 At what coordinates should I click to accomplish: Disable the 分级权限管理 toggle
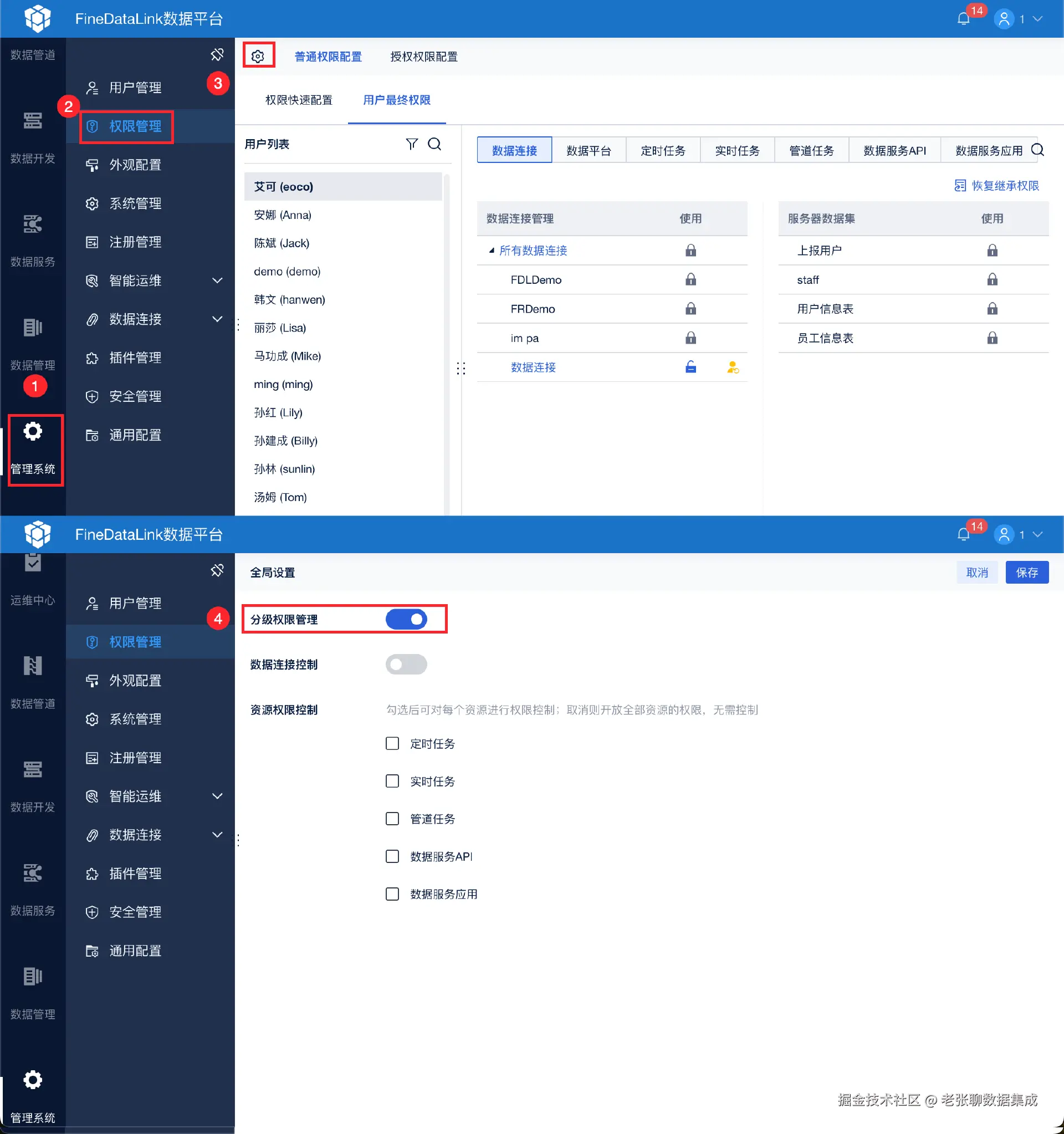406,619
